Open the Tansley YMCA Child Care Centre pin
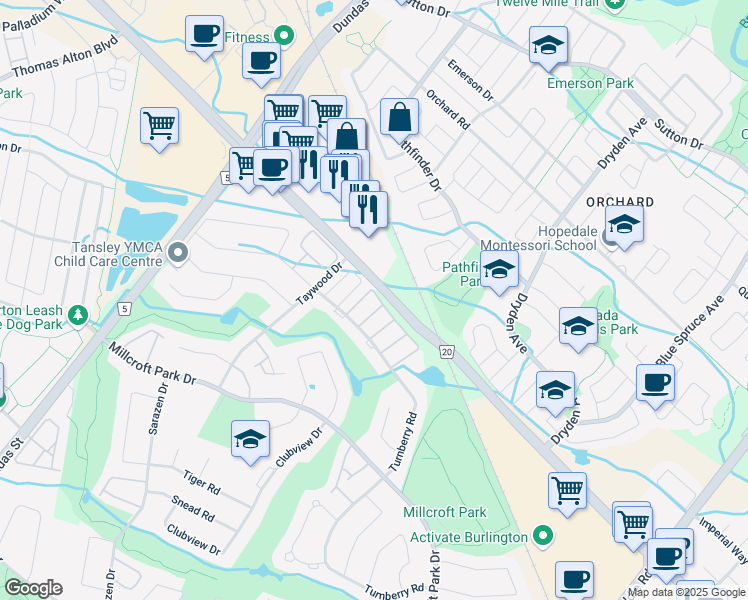The image size is (748, 600). 178,253
